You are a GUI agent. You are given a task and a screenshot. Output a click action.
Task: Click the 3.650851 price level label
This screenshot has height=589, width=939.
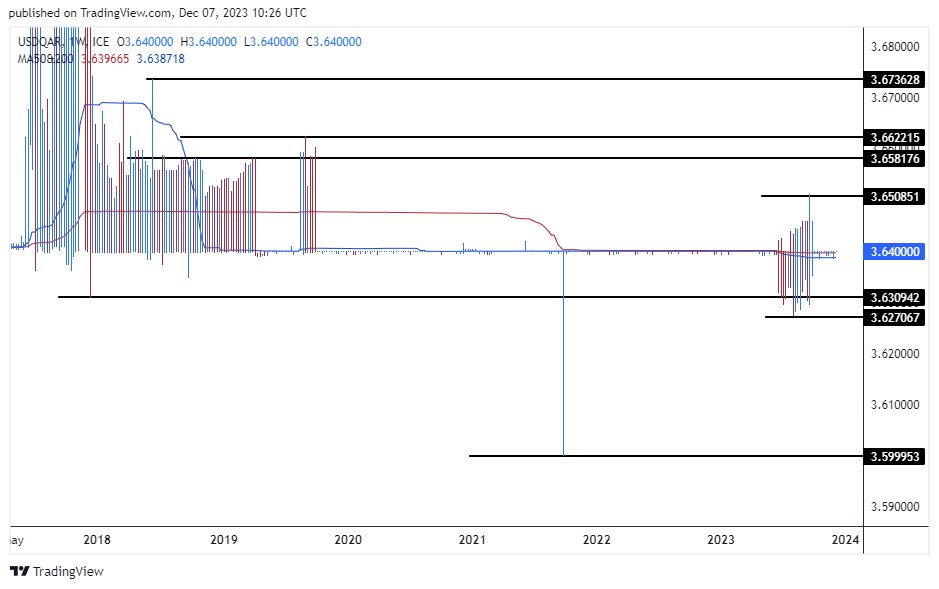[x=895, y=196]
